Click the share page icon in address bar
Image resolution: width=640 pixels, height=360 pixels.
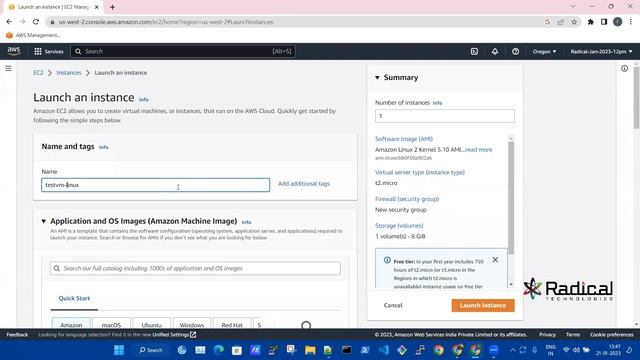pyautogui.click(x=561, y=22)
